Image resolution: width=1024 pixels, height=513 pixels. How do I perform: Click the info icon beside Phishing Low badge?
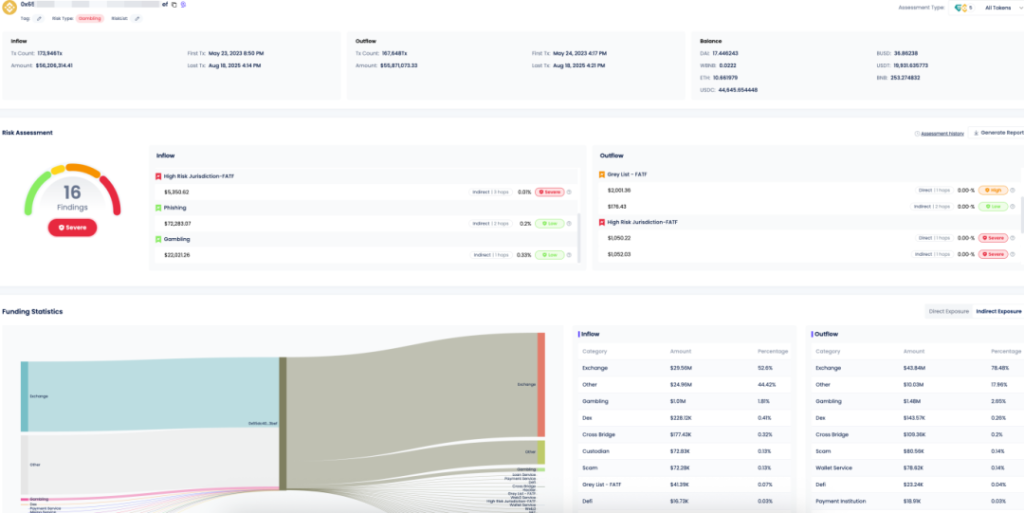point(569,223)
